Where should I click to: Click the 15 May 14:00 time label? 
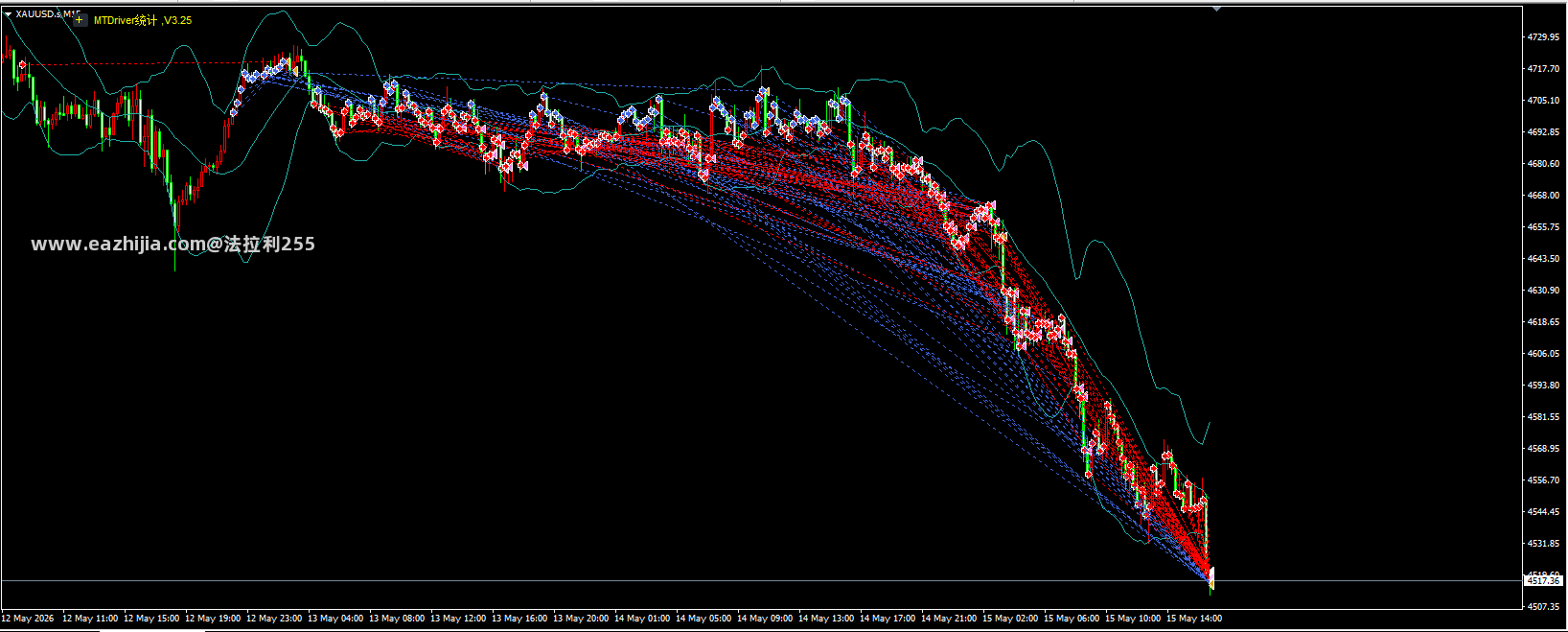click(1194, 619)
